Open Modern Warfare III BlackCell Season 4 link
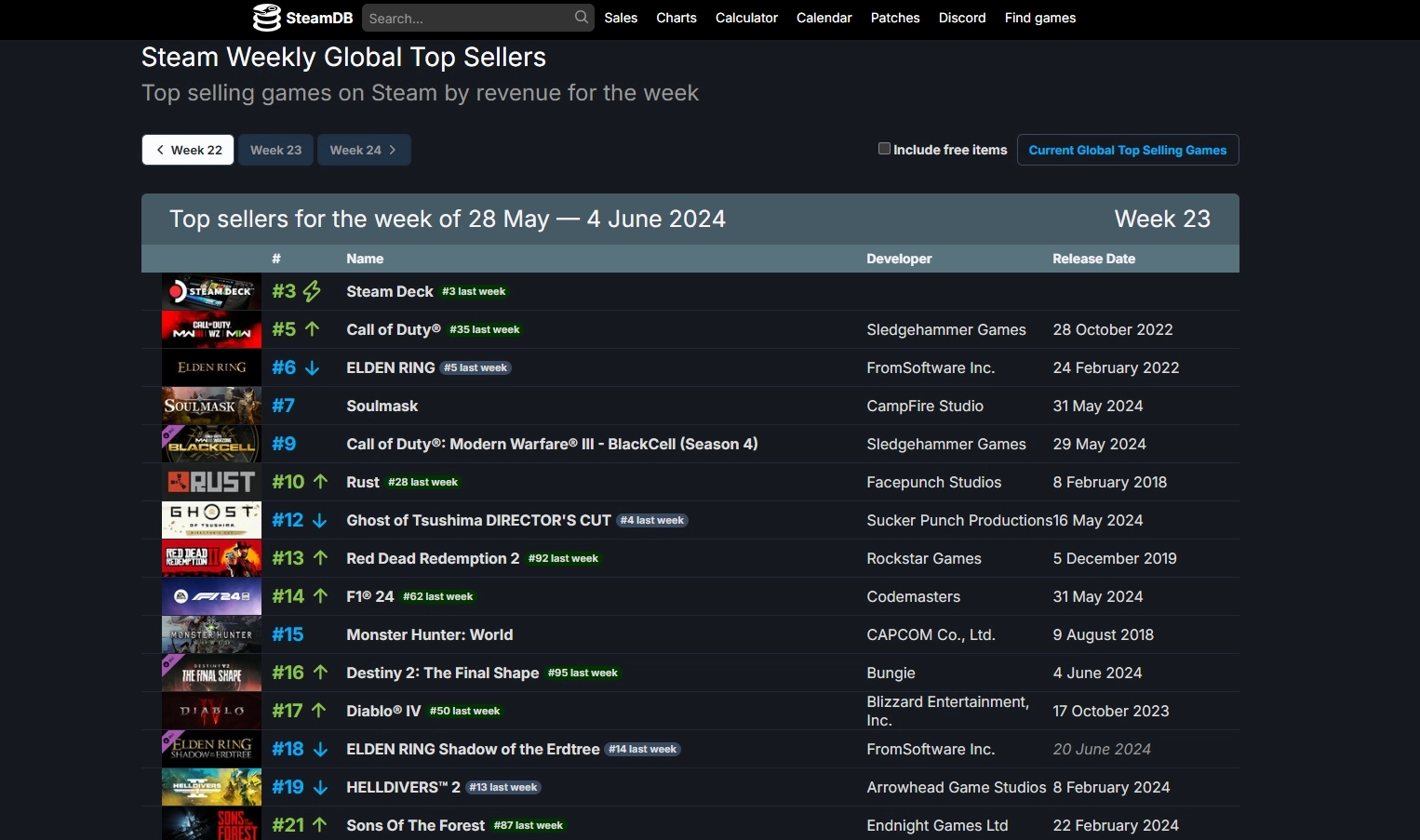1420x840 pixels. click(x=552, y=444)
